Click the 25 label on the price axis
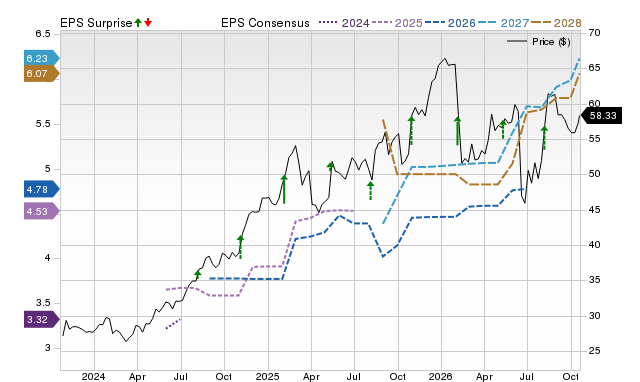640x382 pixels. (x=594, y=351)
